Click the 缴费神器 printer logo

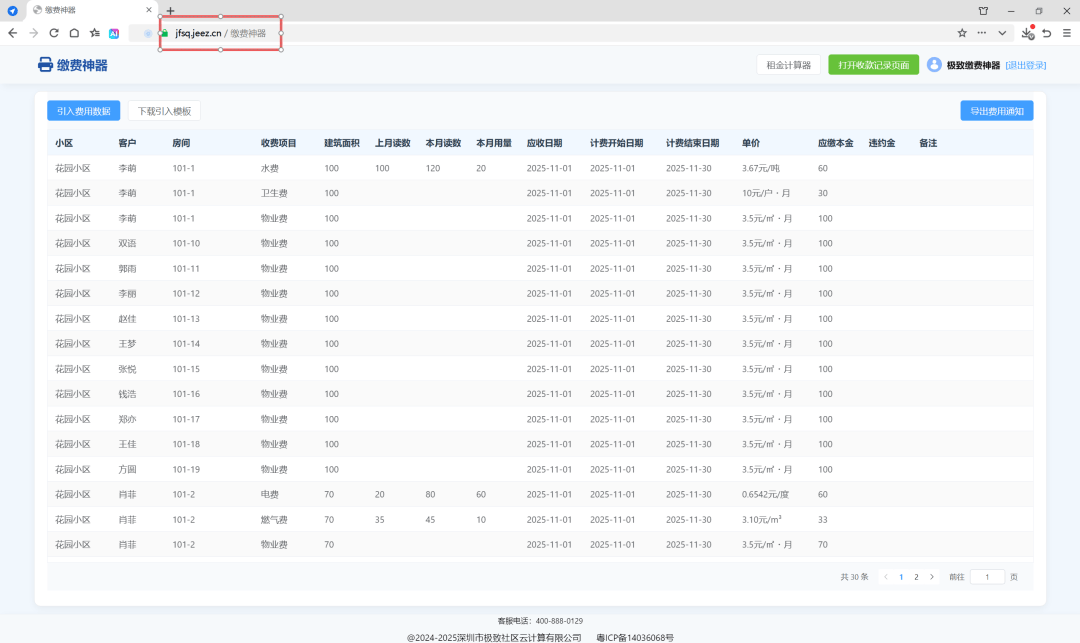point(45,65)
